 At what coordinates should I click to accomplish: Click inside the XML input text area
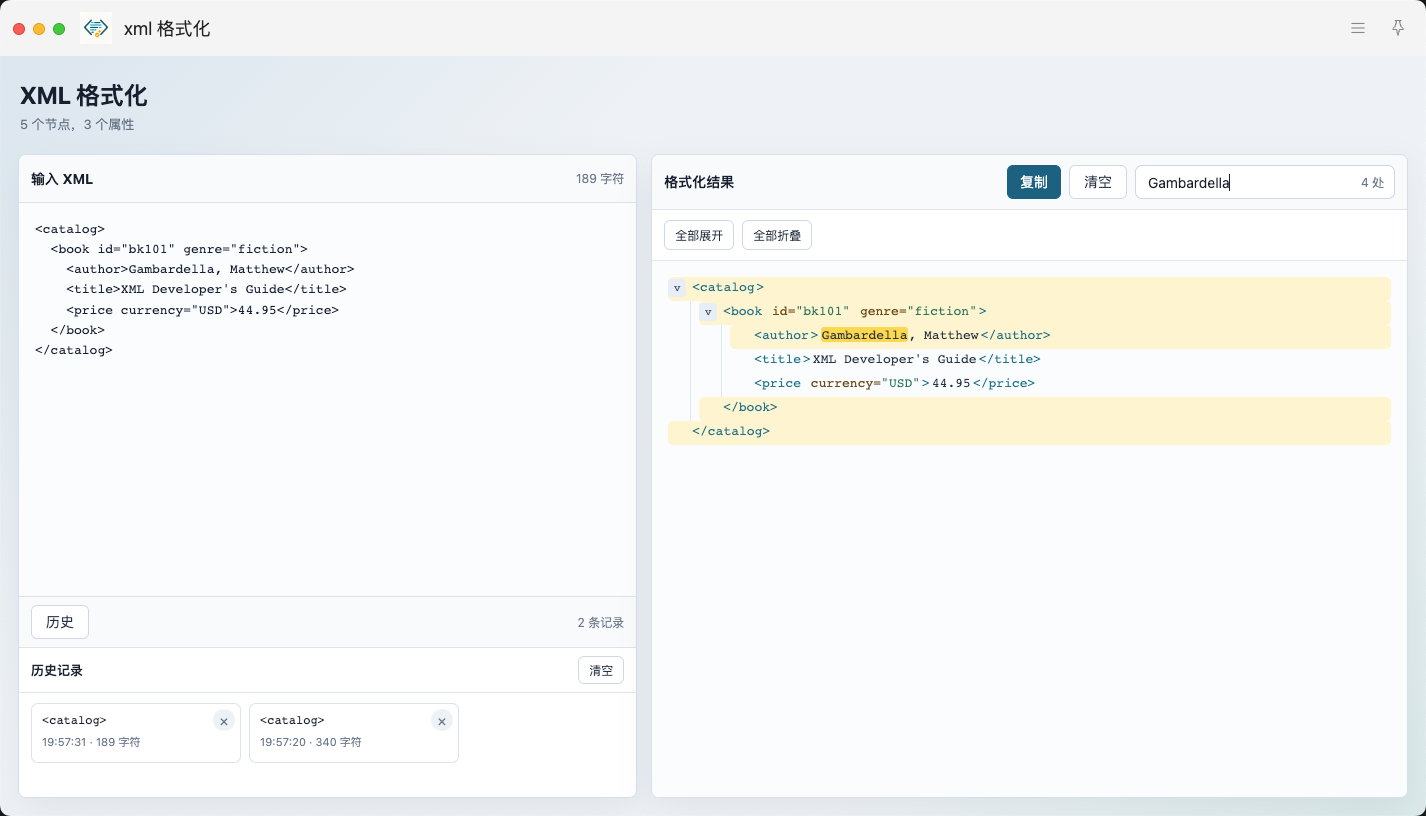tap(328, 400)
